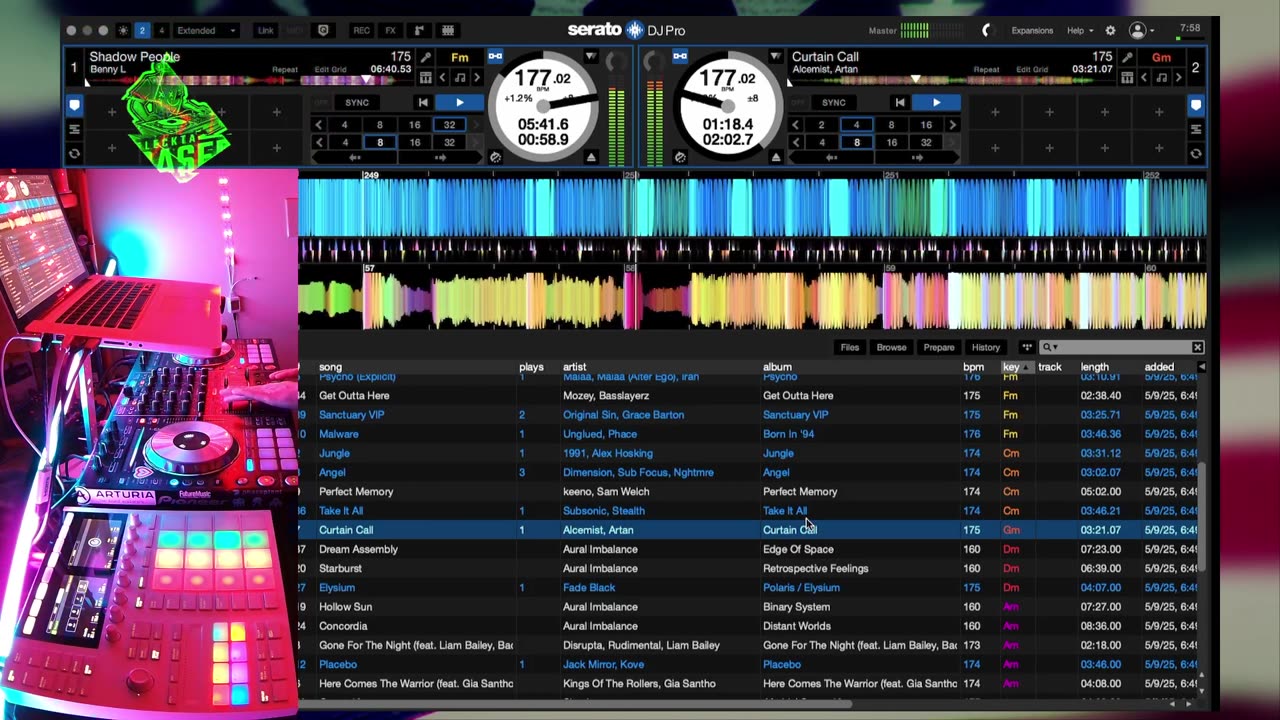Image resolution: width=1280 pixels, height=720 pixels.
Task: Shift deck 2 key up arrow
Action: click(1178, 77)
